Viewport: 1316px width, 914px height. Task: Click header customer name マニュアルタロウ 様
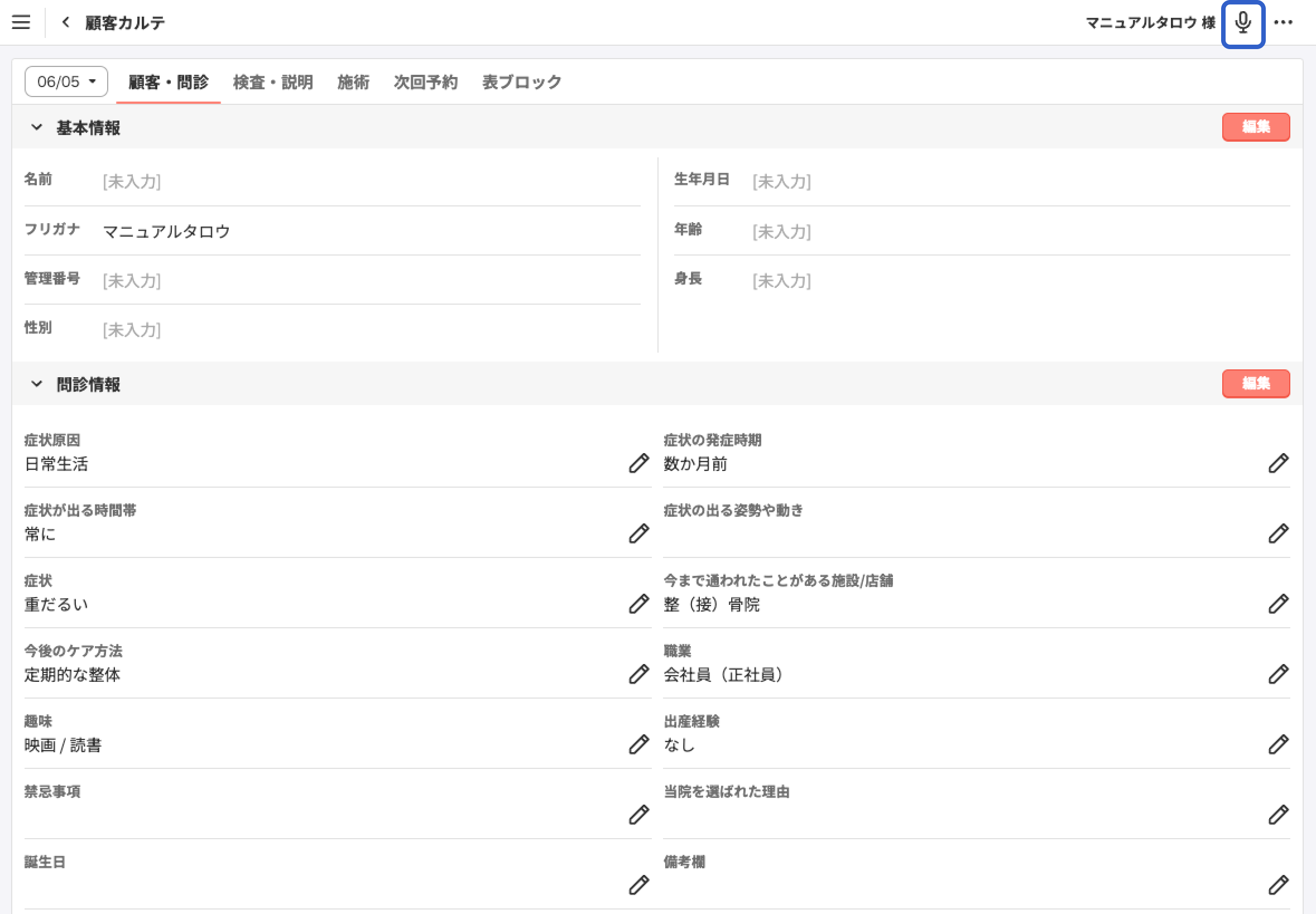click(1150, 22)
